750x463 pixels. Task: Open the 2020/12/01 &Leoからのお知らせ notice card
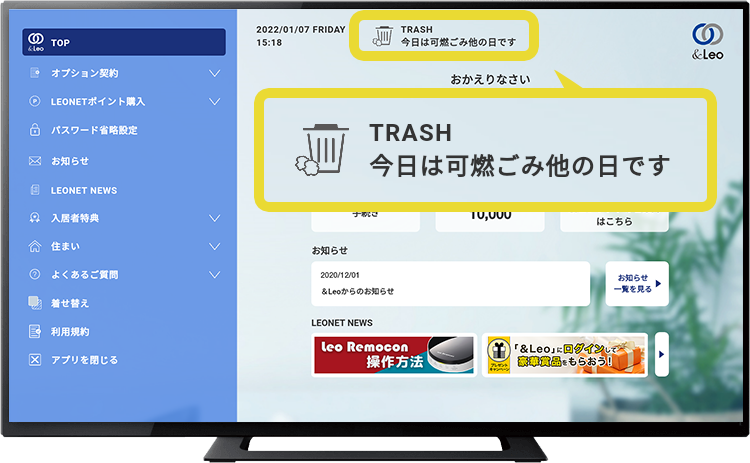[x=451, y=283]
